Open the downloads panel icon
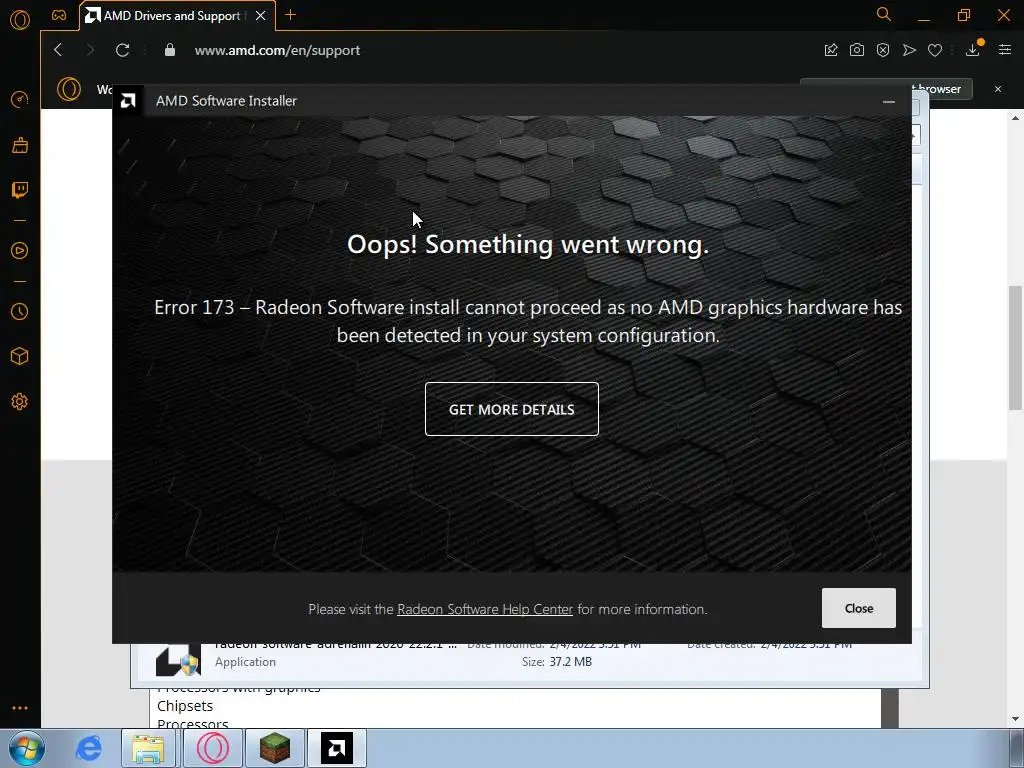This screenshot has width=1024, height=768. [973, 50]
